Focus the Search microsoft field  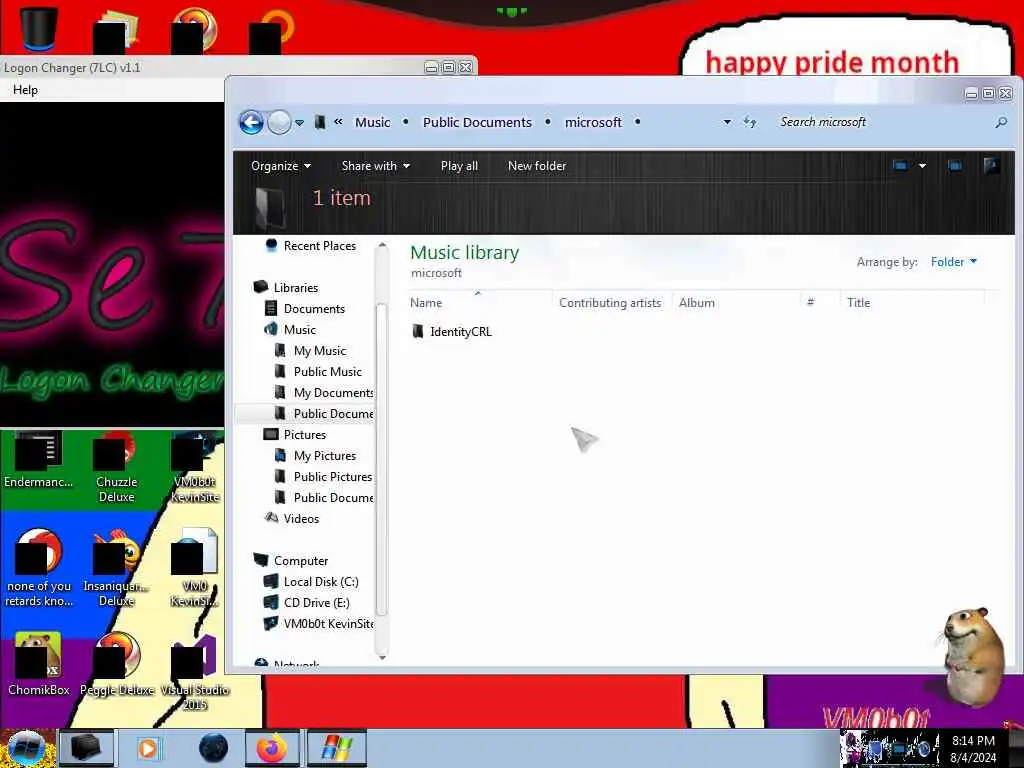pos(882,122)
